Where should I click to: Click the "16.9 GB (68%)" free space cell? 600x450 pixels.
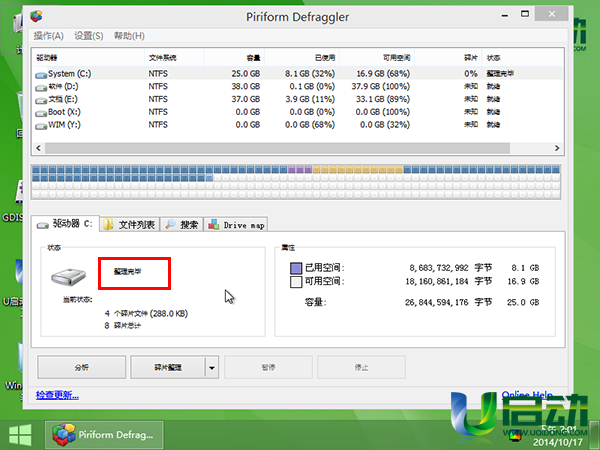(x=383, y=73)
